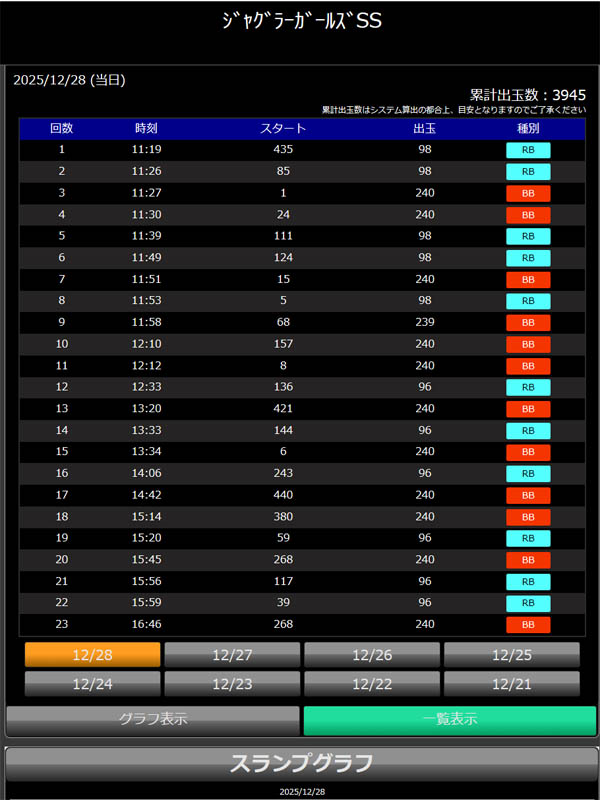
Task: Click the RB badge in row 22
Action: click(528, 603)
